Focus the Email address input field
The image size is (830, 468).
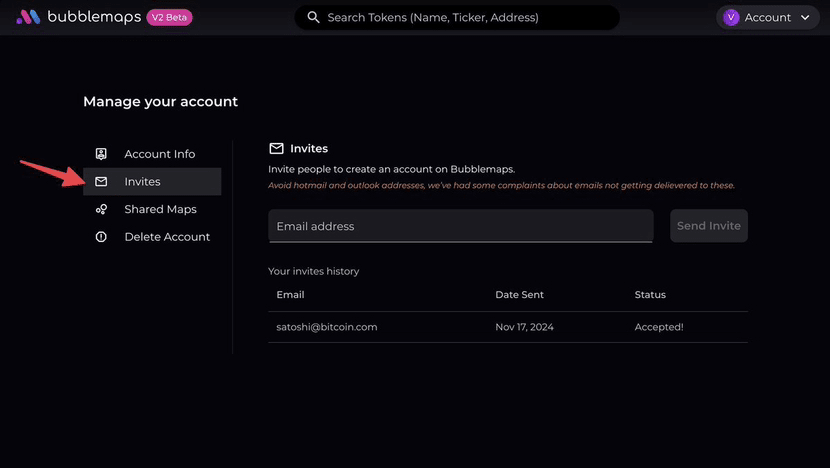(x=460, y=226)
